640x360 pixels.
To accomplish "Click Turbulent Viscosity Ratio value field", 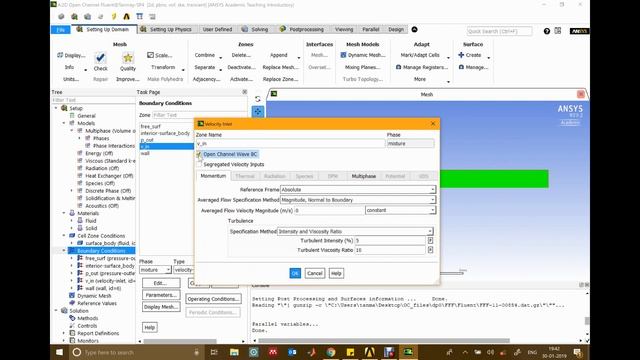I will tap(390, 250).
